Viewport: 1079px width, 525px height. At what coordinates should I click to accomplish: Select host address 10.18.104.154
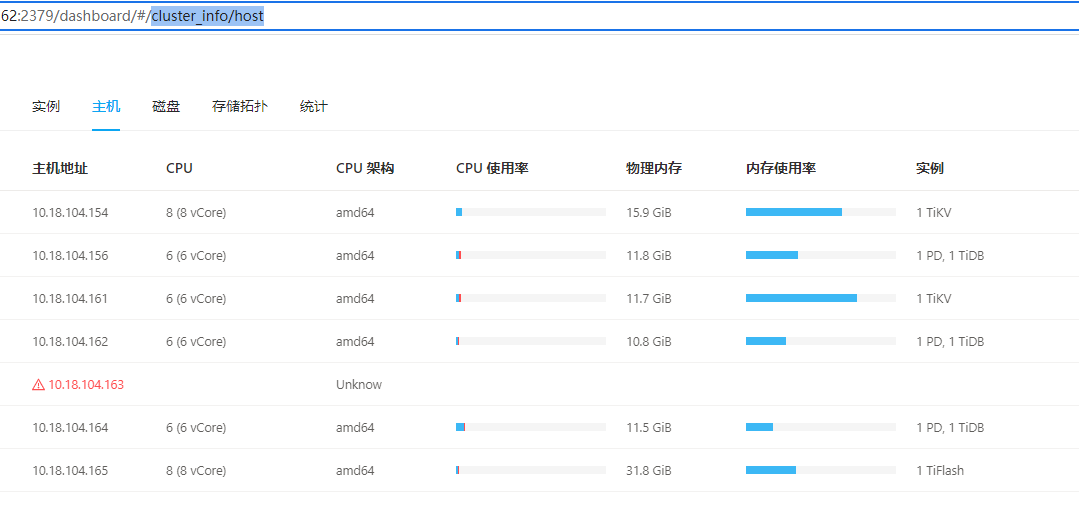pos(70,213)
